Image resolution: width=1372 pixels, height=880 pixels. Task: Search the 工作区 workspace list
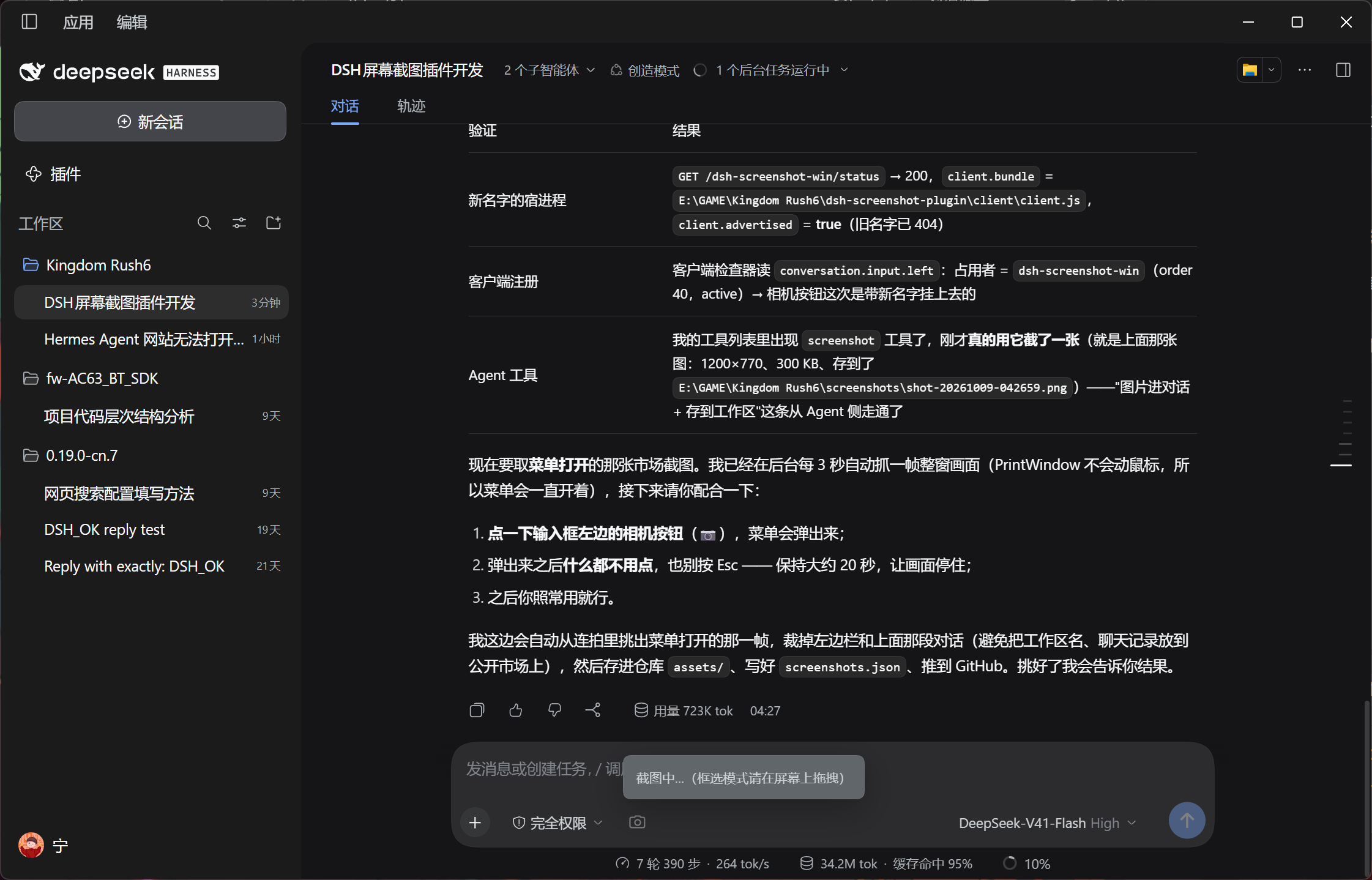204,223
